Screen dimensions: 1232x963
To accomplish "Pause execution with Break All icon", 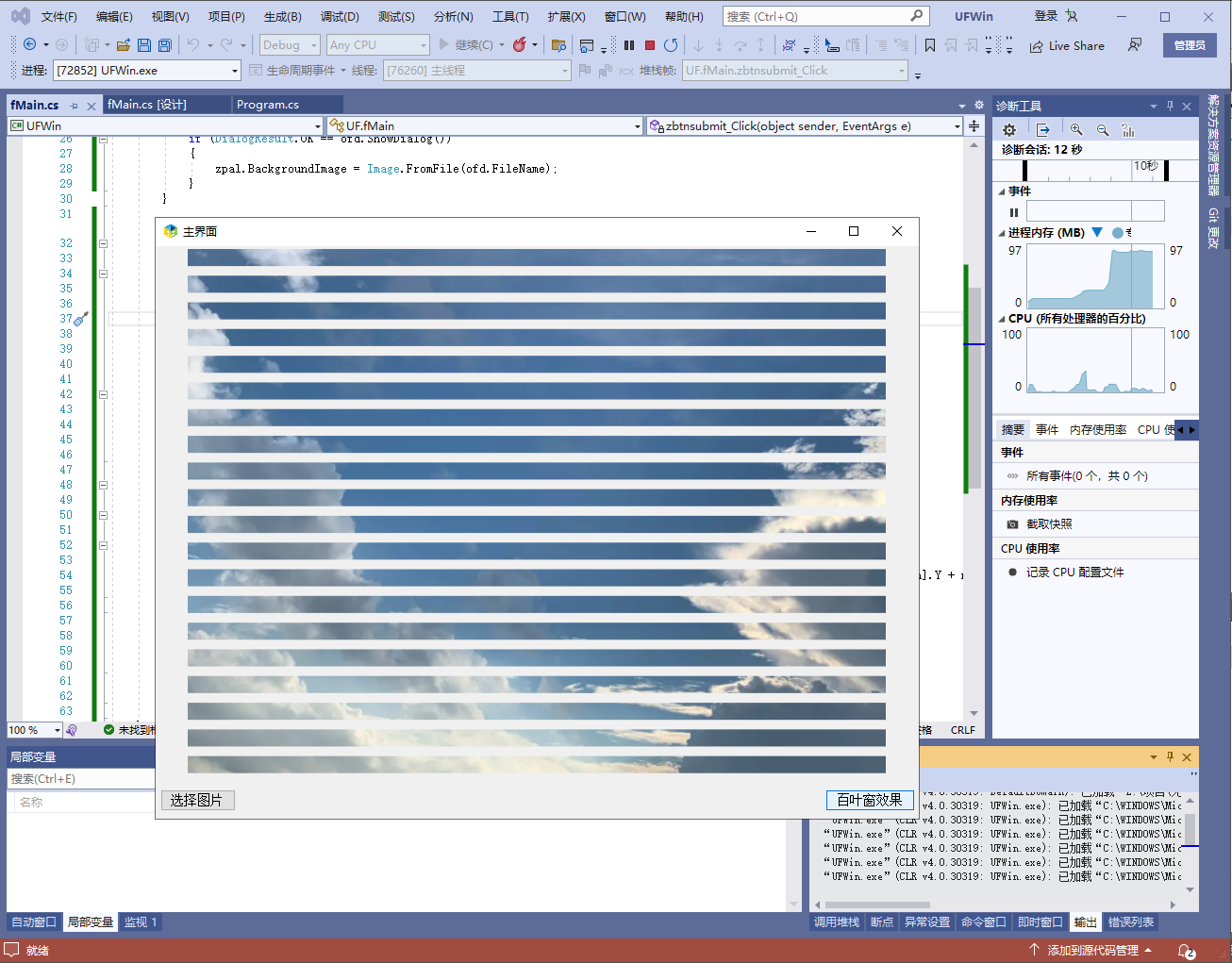I will 629,45.
